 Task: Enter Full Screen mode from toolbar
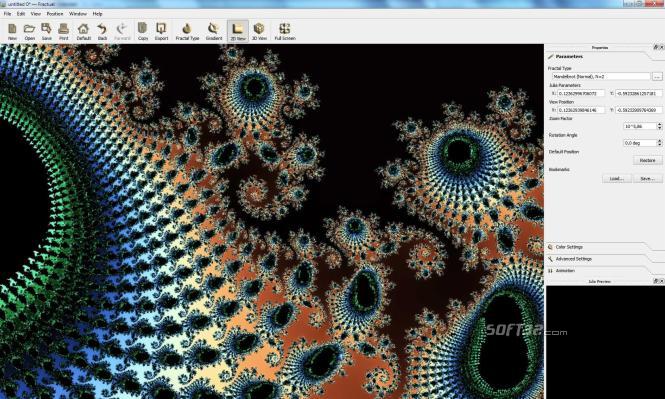point(285,32)
